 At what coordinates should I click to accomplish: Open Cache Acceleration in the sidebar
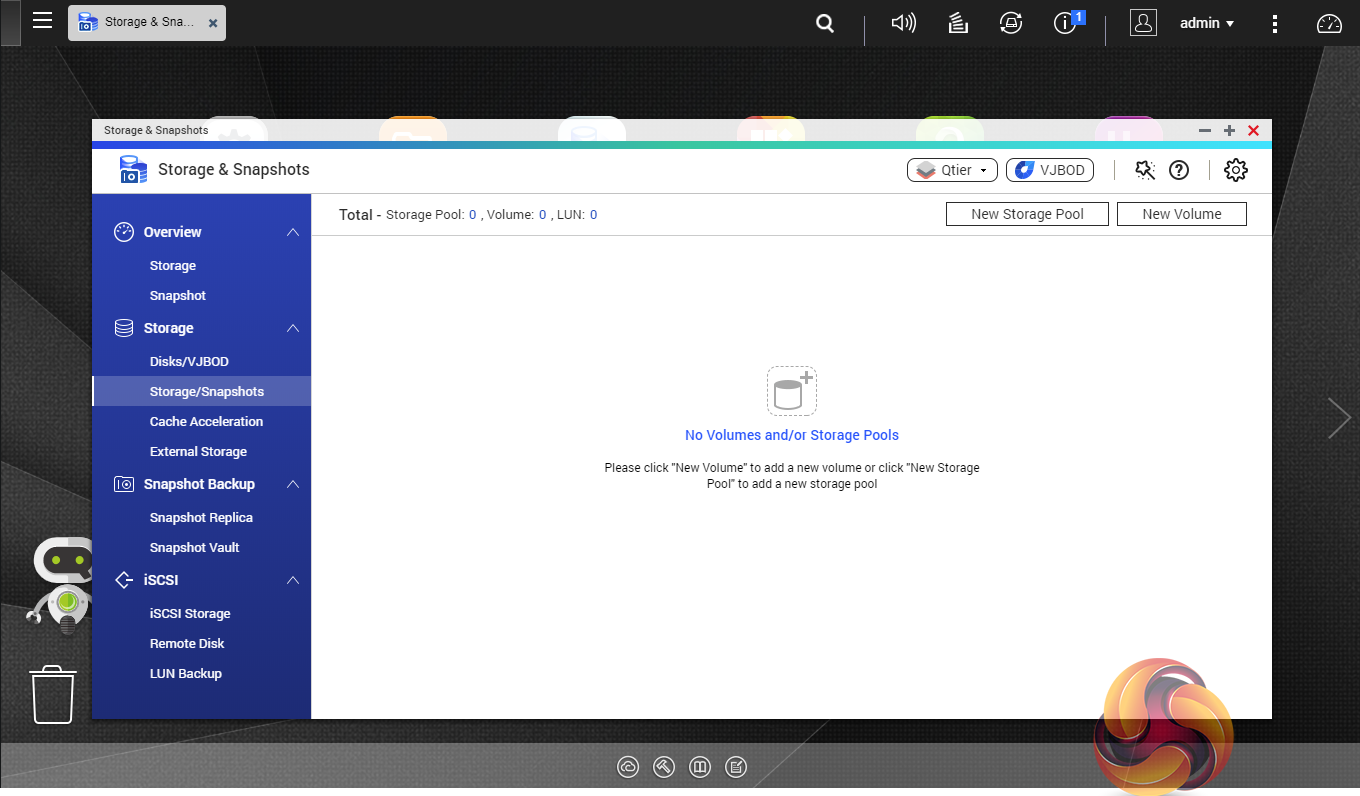pyautogui.click(x=206, y=422)
